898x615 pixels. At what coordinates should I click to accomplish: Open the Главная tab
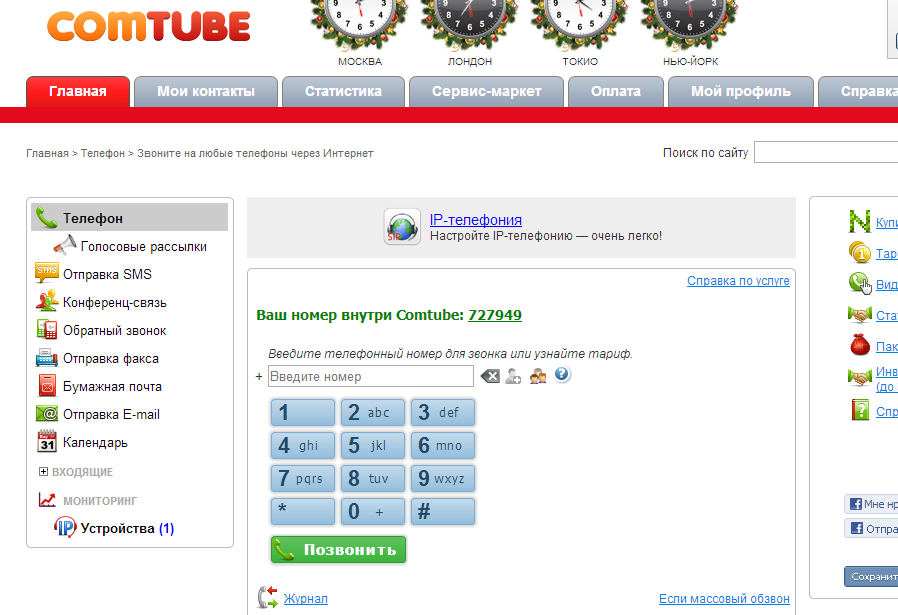78,92
